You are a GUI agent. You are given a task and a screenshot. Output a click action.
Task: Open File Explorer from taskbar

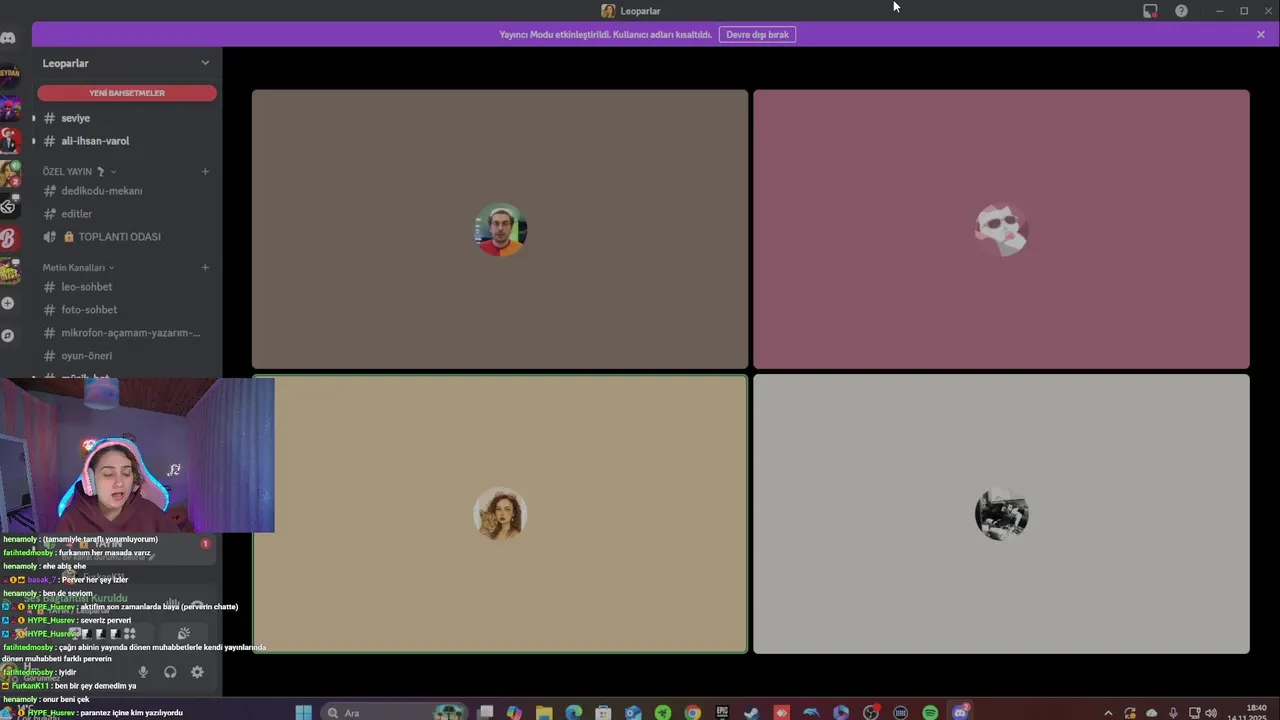[544, 713]
